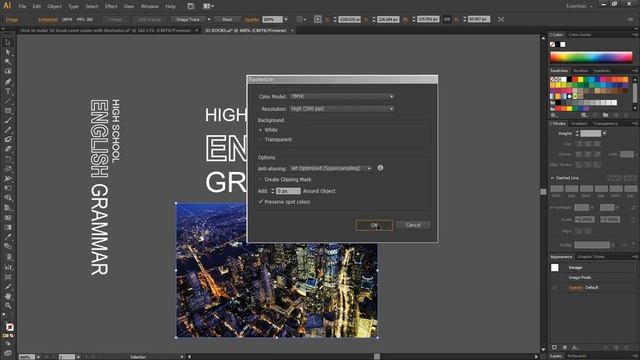Pick the white swatch in Color panel
This screenshot has width=640, height=360.
point(563,44)
